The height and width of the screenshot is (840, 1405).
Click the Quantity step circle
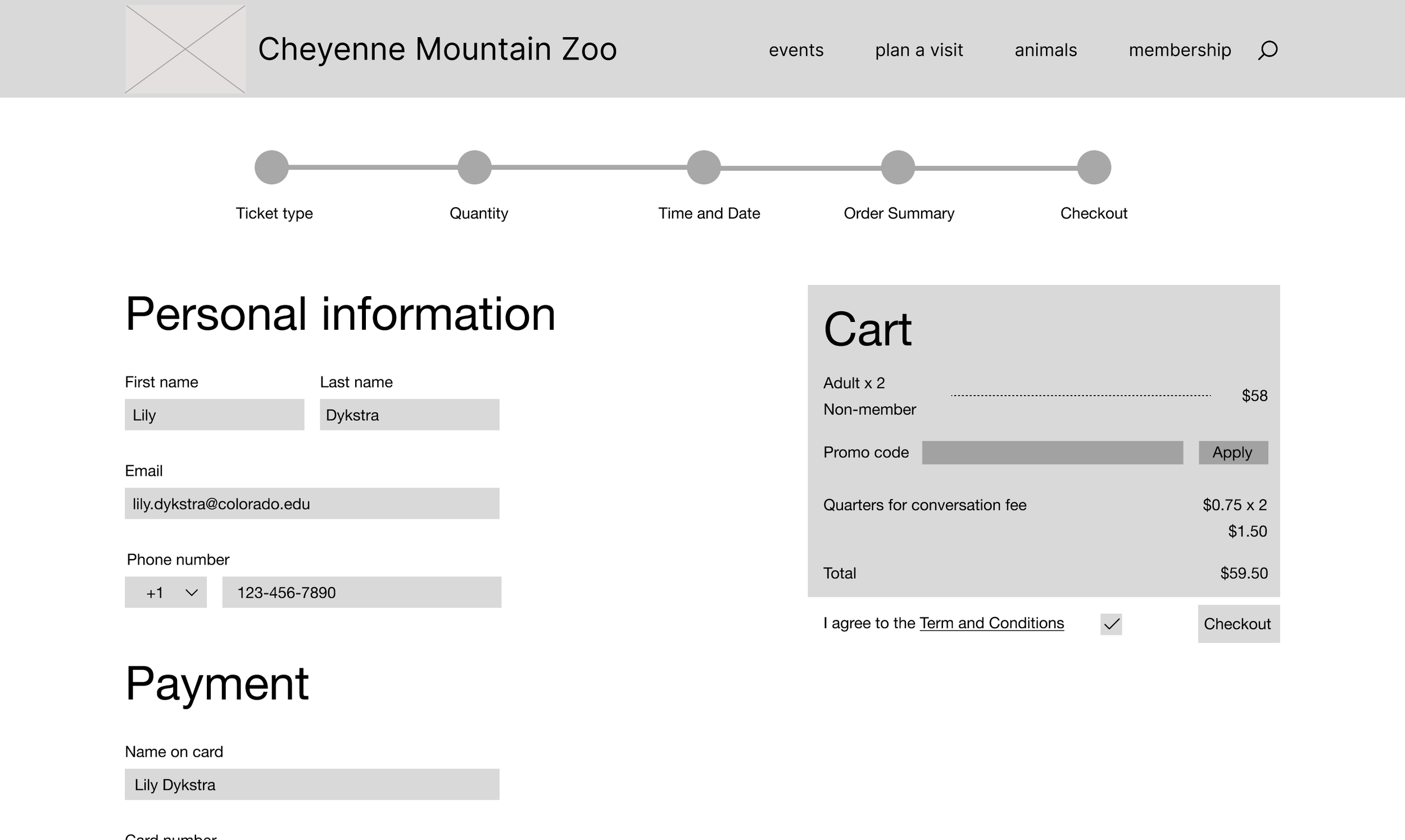coord(474,167)
